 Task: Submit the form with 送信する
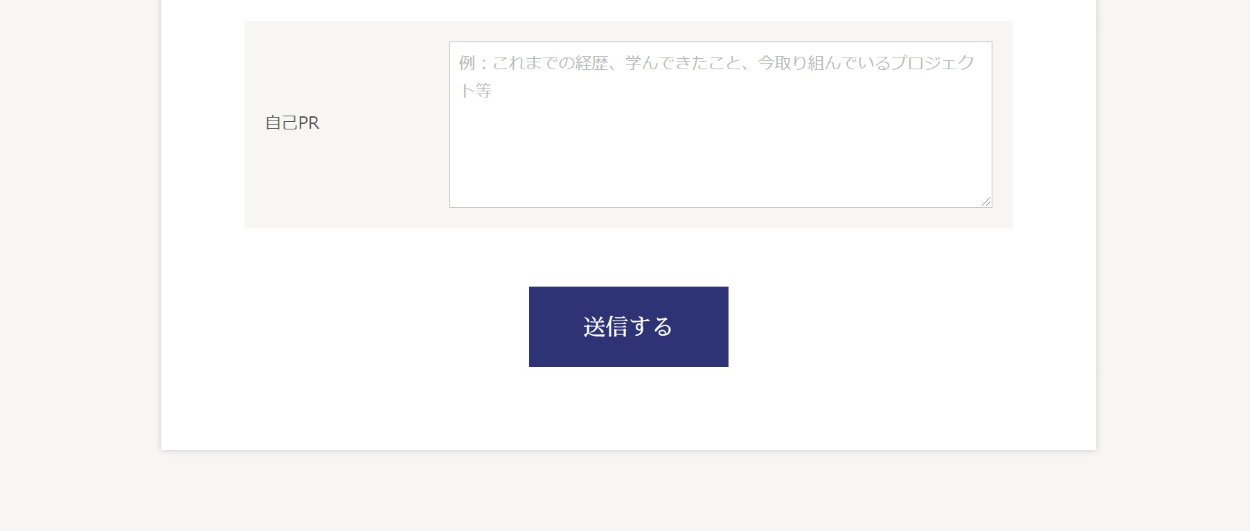[628, 327]
